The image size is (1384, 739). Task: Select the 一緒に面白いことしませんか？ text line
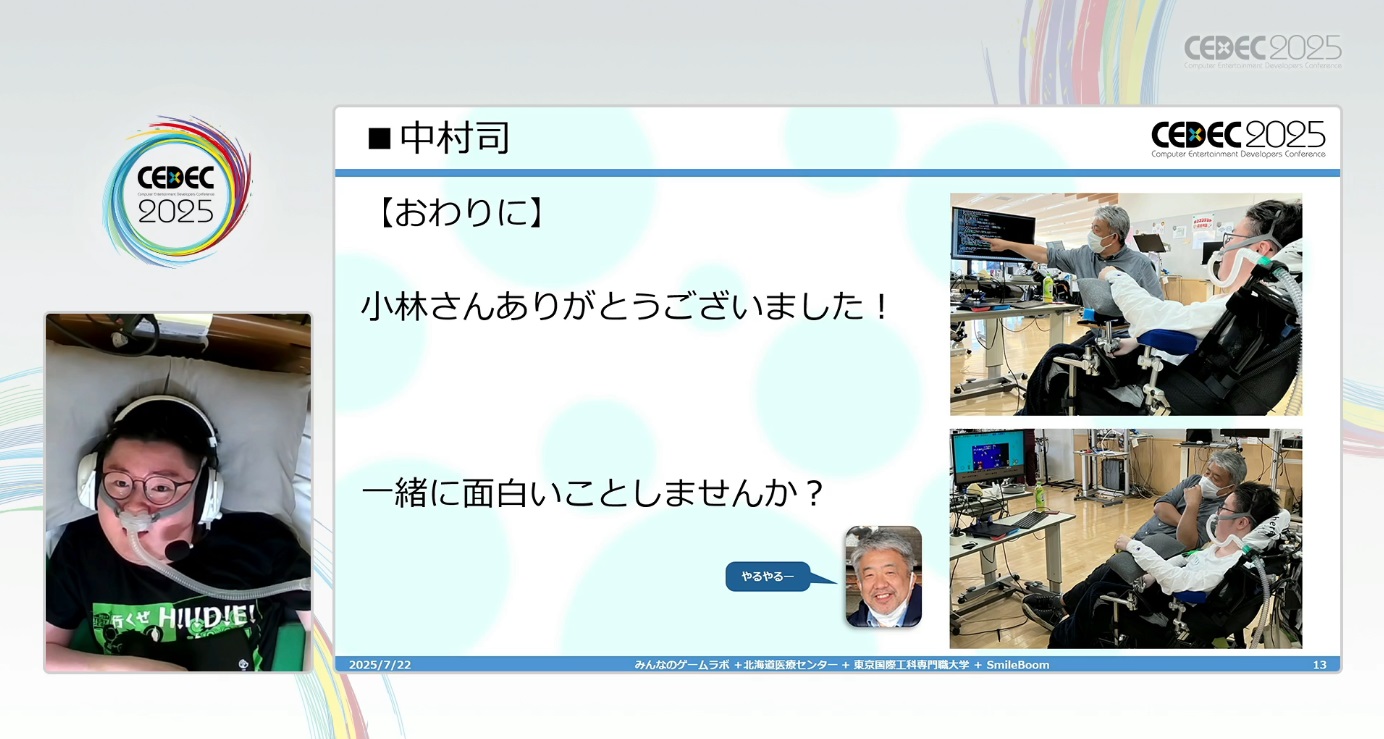592,494
